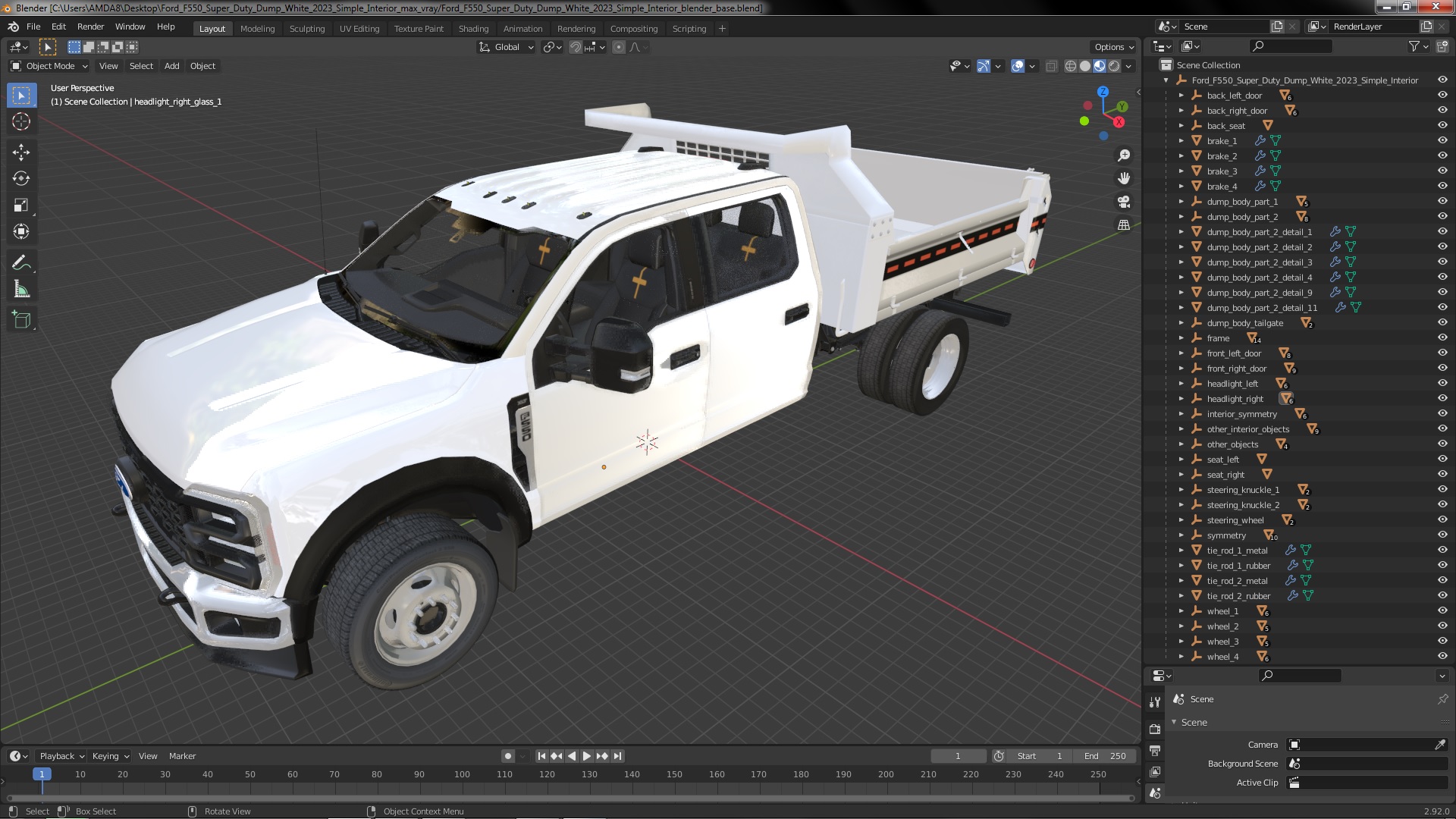Switch to wireframe viewport shading
This screenshot has width=1456, height=819.
click(1071, 66)
